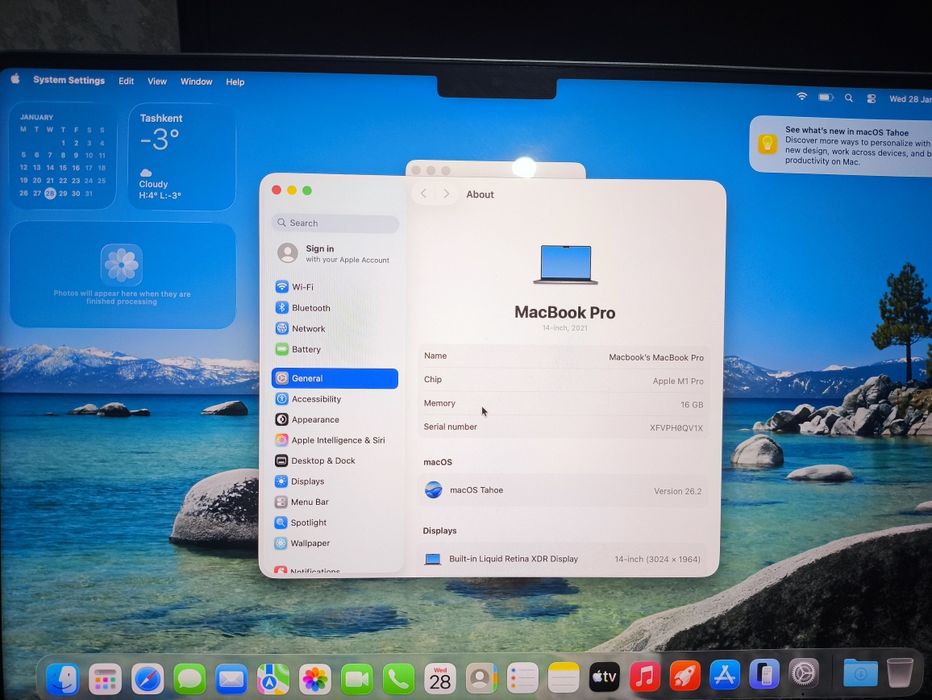Image resolution: width=932 pixels, height=700 pixels.
Task: Click the Search field in System Settings
Action: [335, 223]
